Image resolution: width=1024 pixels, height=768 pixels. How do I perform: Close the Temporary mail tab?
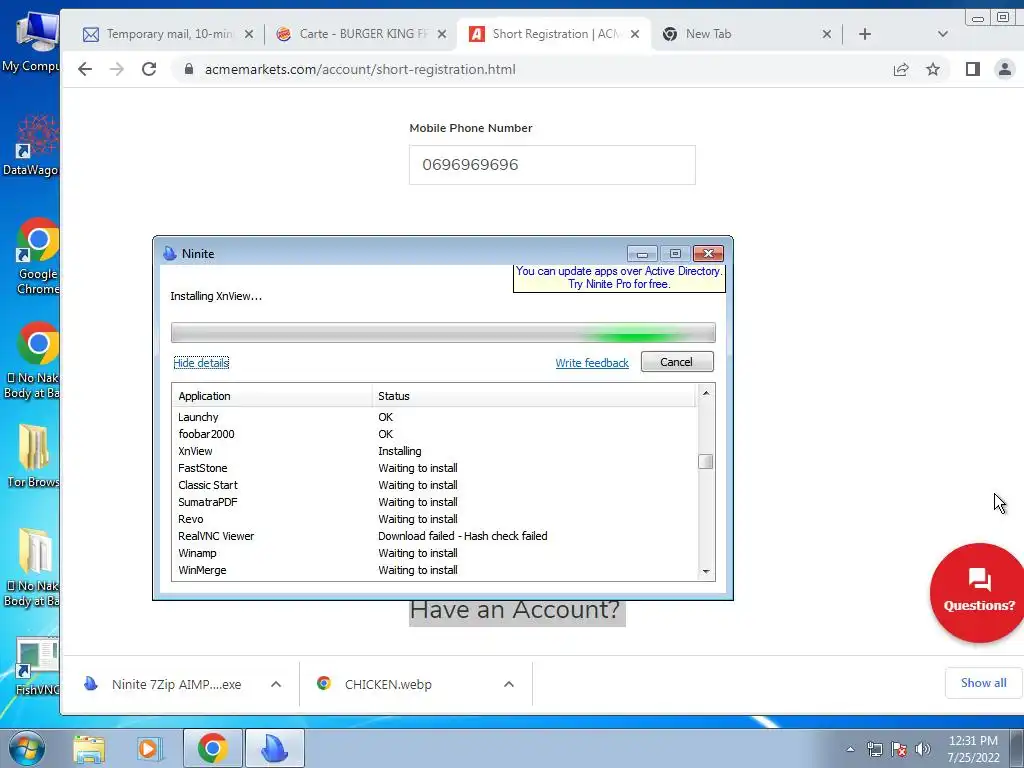pos(249,34)
